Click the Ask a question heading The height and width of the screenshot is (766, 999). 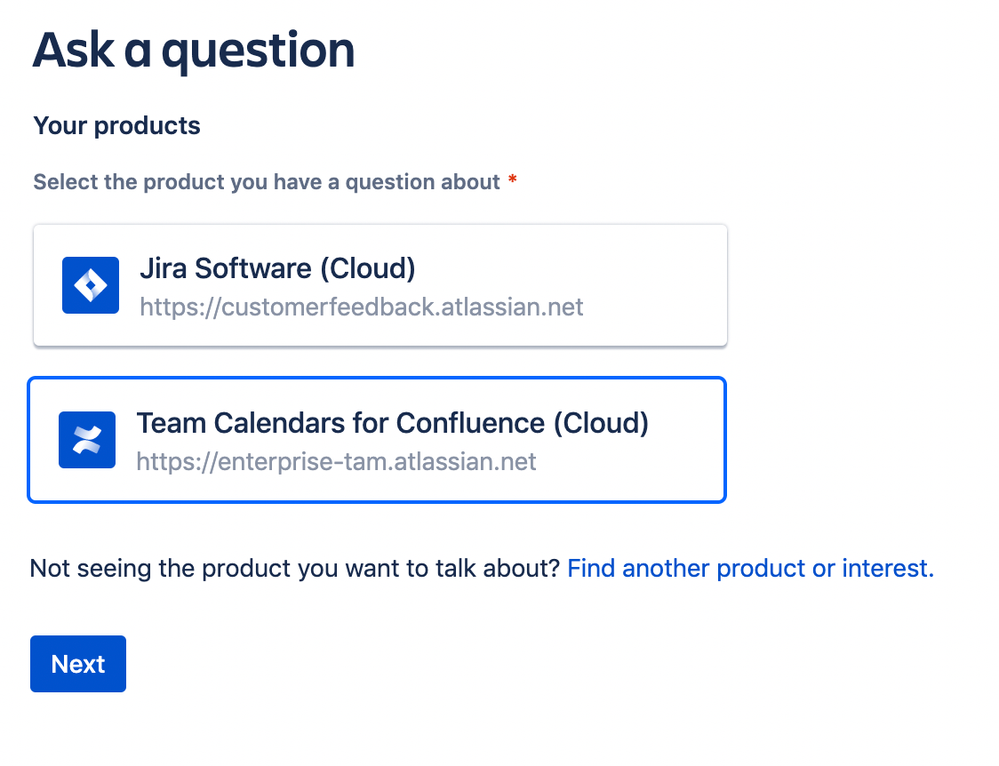point(194,50)
